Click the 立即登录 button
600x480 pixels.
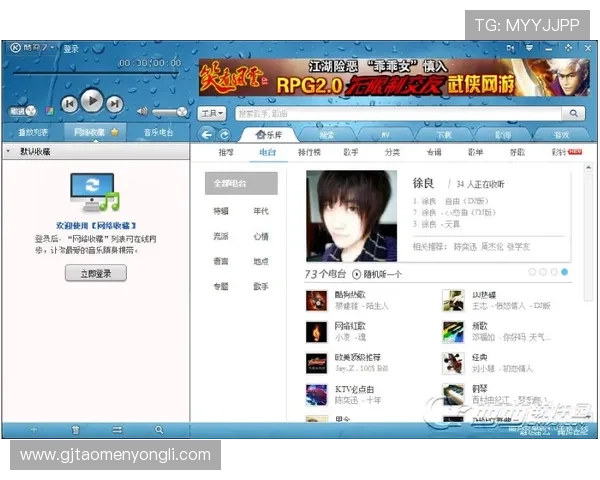[96, 273]
